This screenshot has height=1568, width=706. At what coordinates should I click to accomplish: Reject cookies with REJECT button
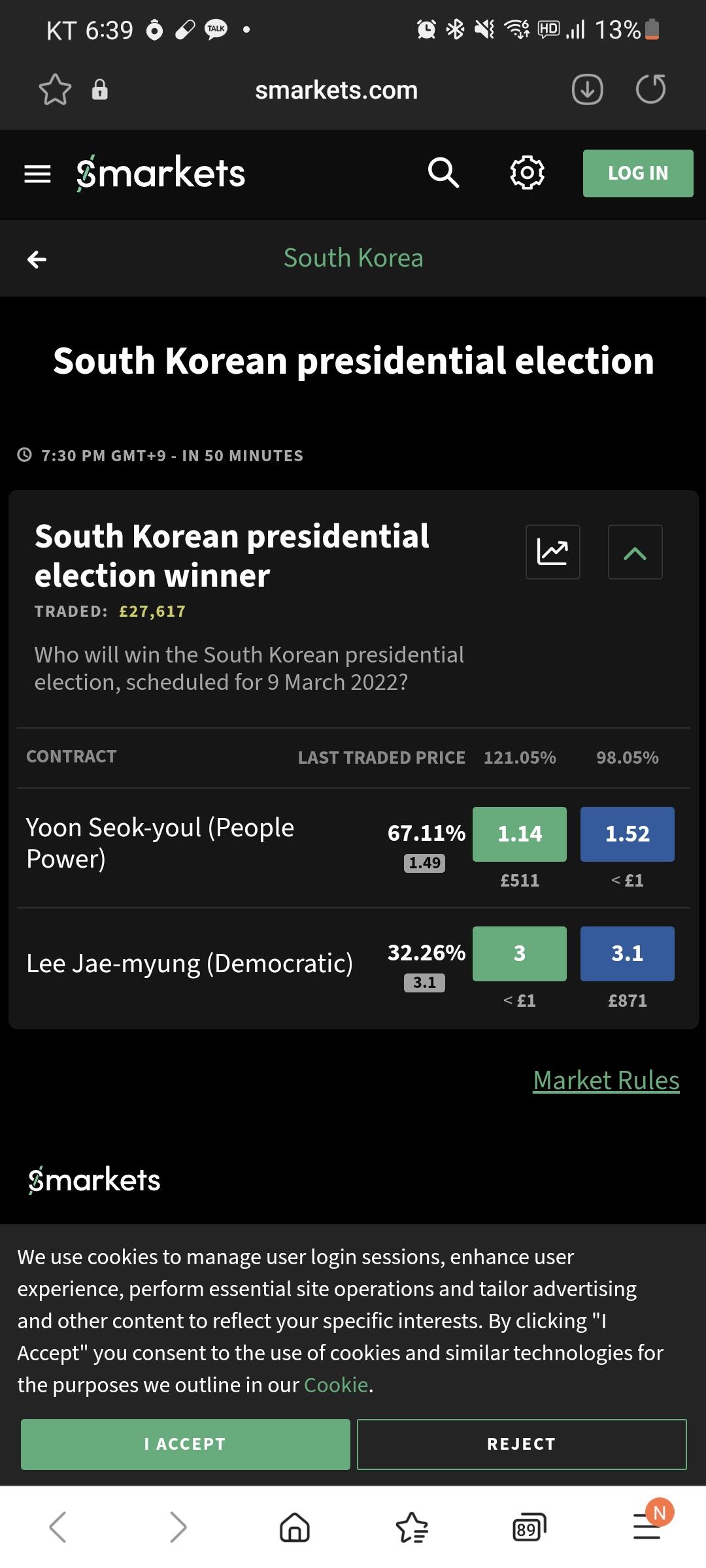[x=522, y=1444]
